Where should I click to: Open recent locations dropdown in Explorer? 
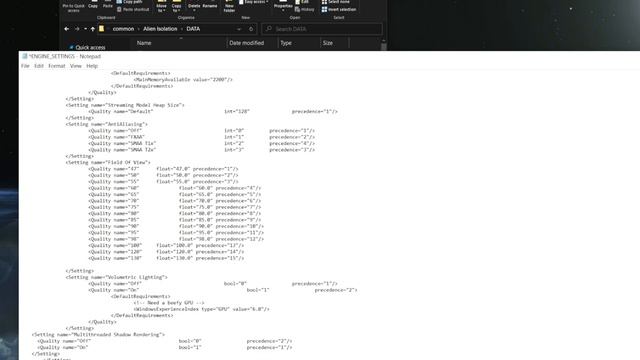(85, 29)
